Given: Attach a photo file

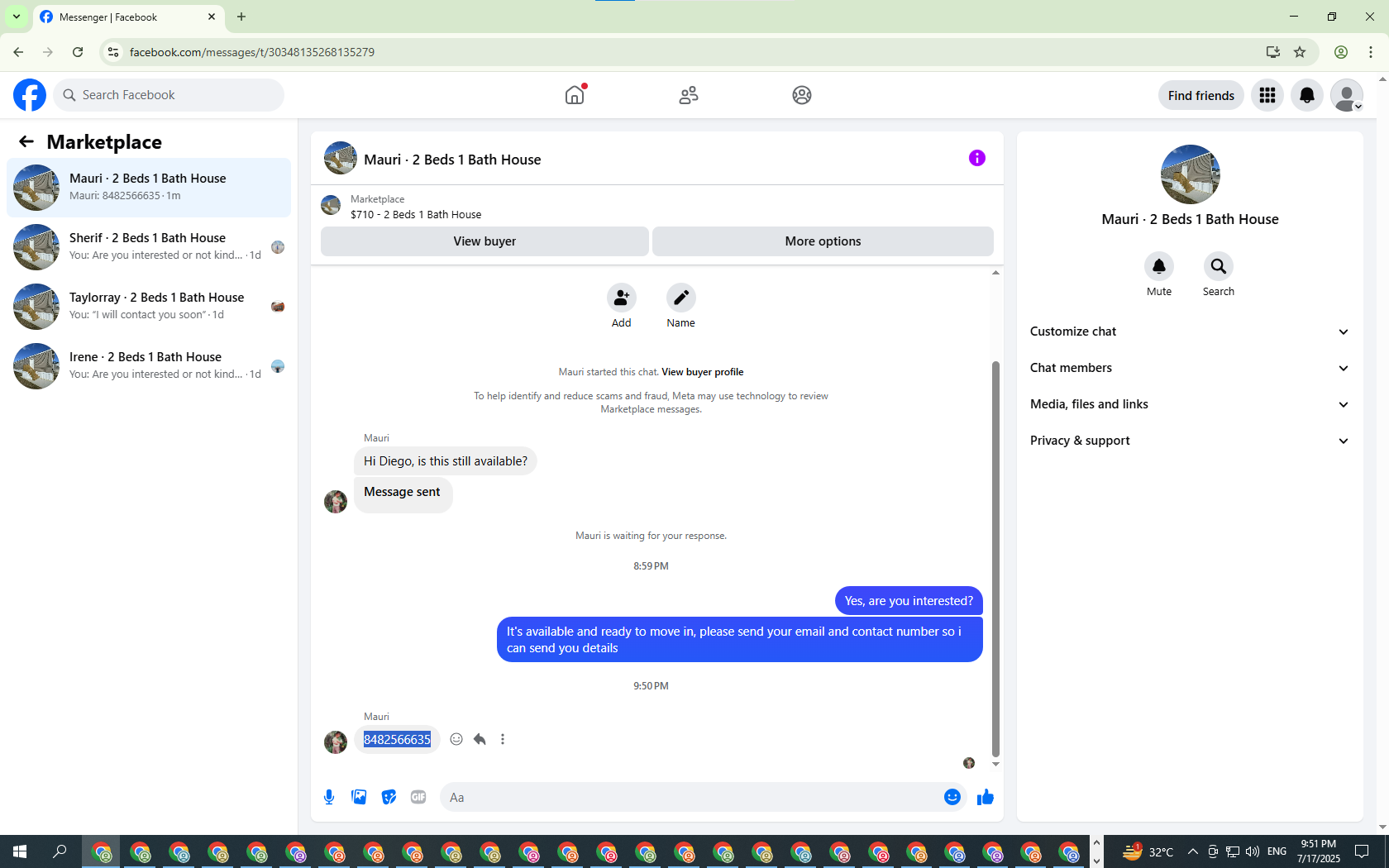Looking at the screenshot, I should point(359,797).
